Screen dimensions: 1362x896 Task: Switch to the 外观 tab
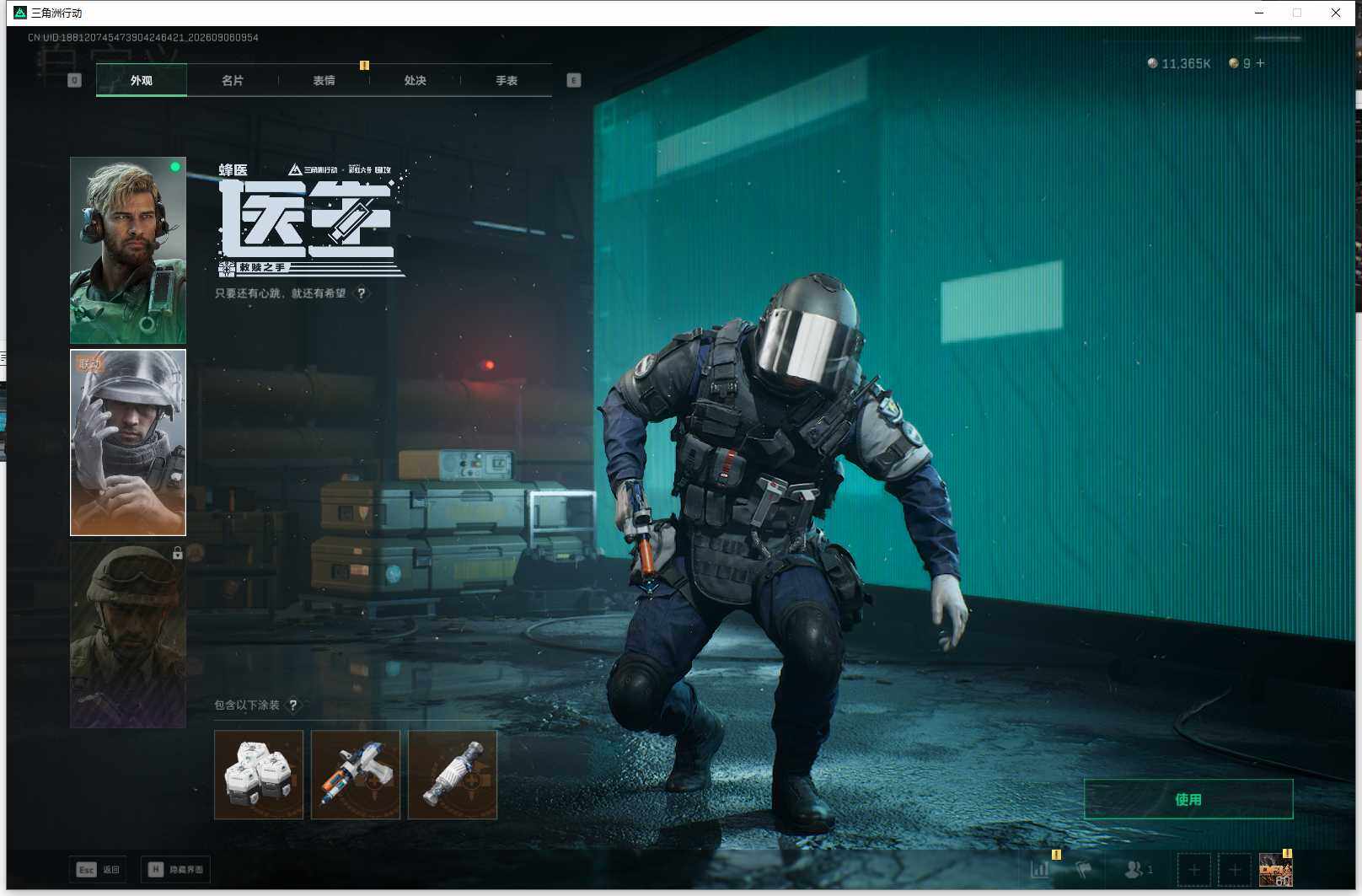142,80
